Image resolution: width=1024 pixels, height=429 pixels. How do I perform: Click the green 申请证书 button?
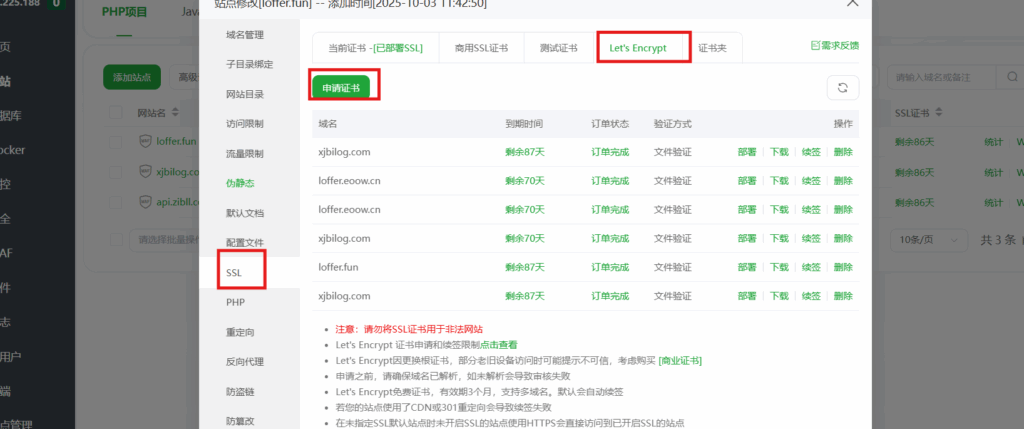pyautogui.click(x=341, y=87)
